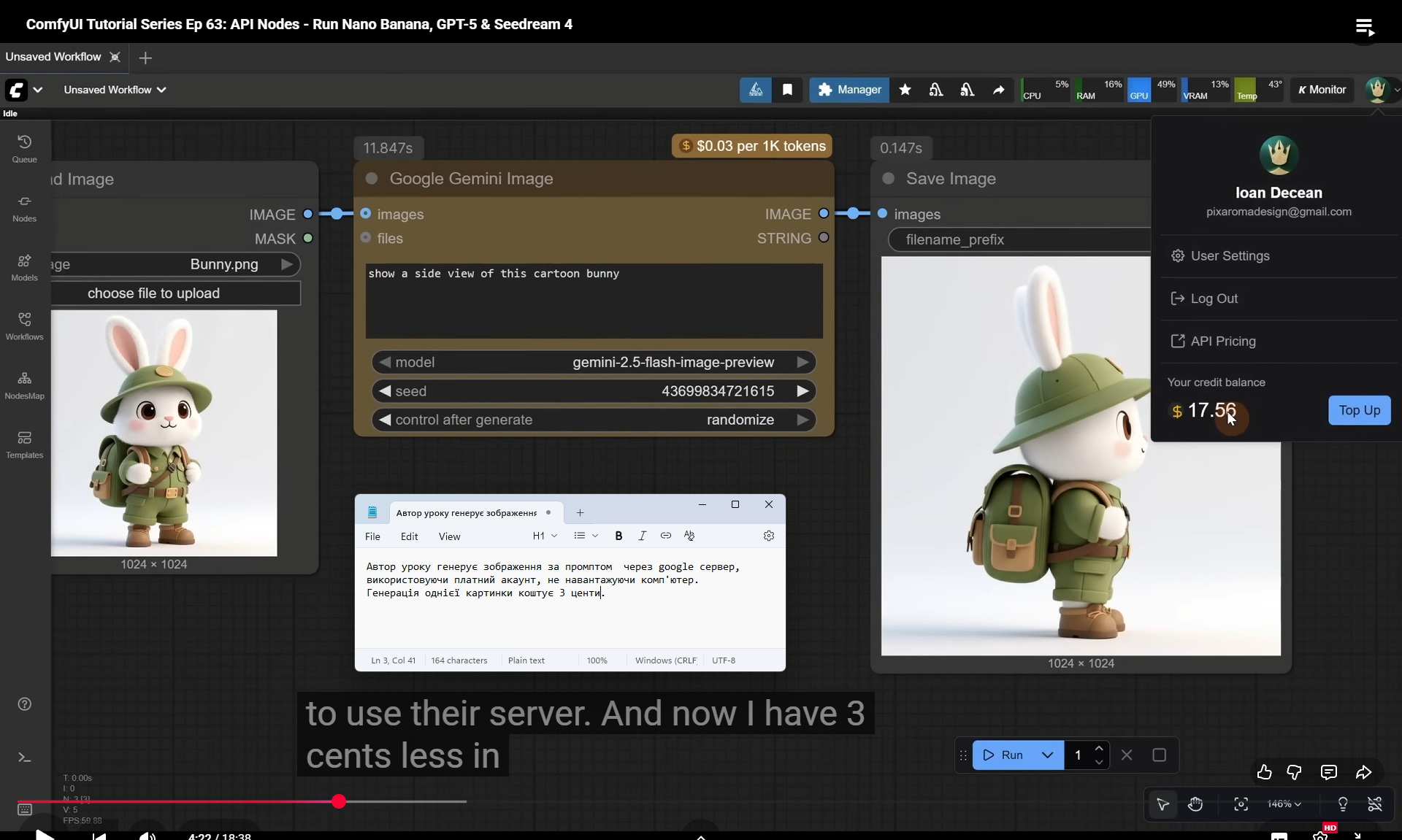Image resolution: width=1402 pixels, height=840 pixels.
Task: Select the hand pan tool
Action: [x=1195, y=804]
